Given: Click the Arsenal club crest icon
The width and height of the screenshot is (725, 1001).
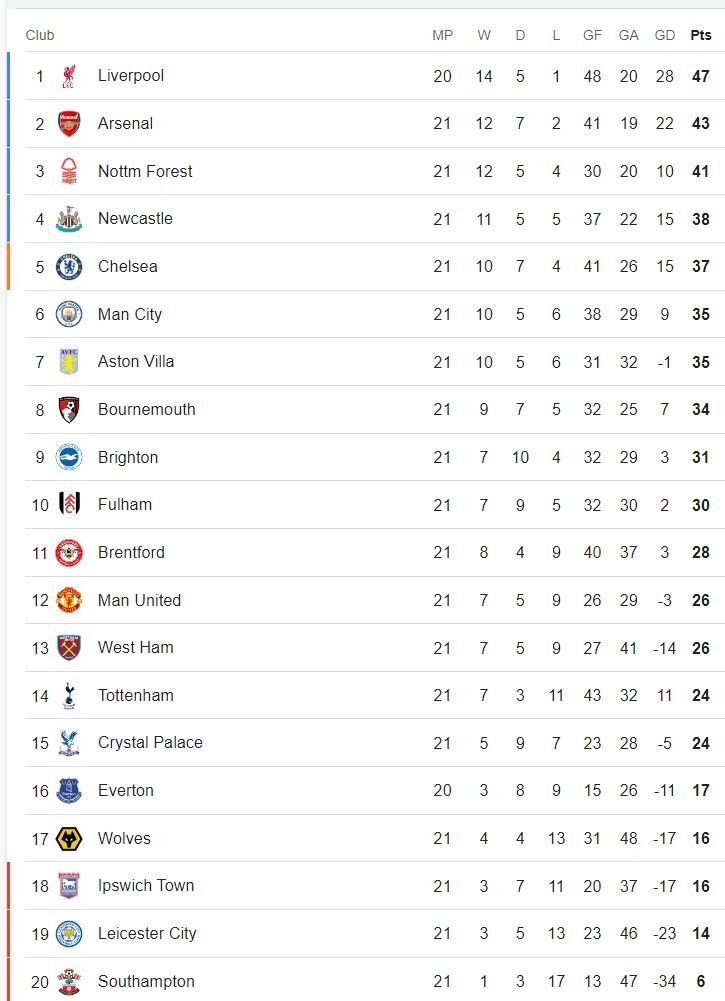Looking at the screenshot, I should (68, 124).
